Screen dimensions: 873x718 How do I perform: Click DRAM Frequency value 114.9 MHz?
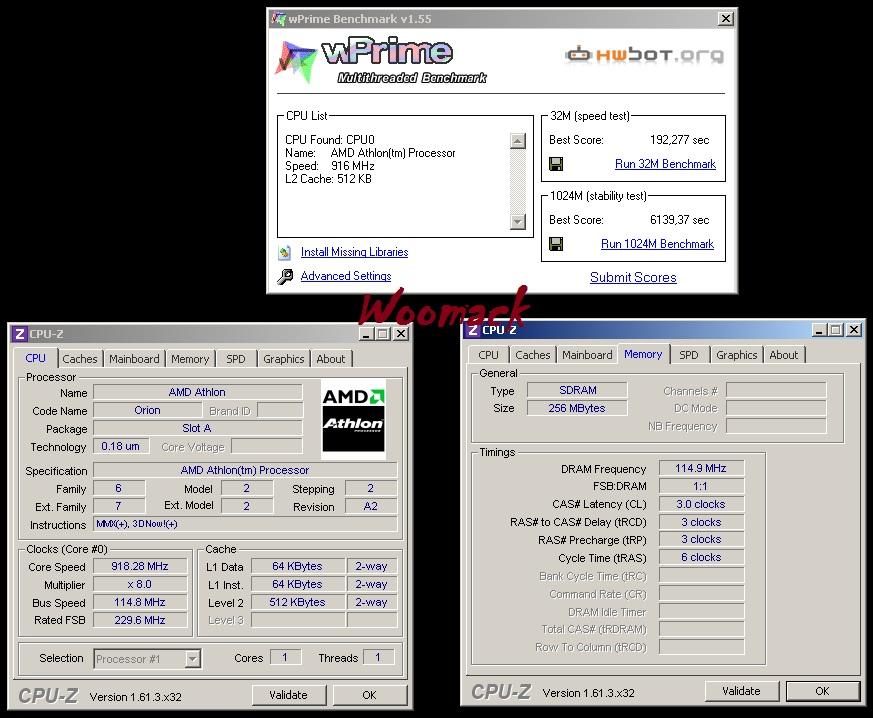coord(701,468)
